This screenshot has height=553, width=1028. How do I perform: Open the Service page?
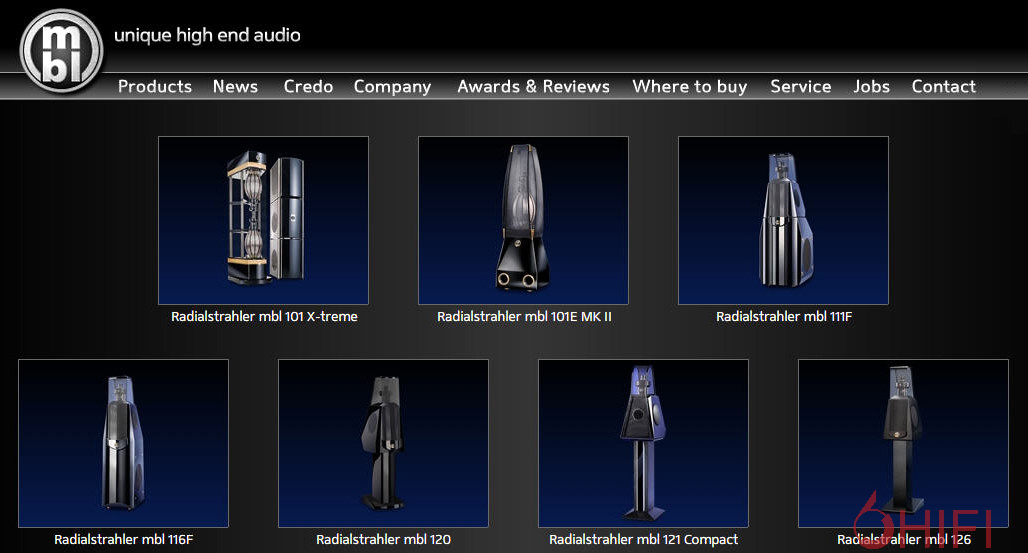801,87
